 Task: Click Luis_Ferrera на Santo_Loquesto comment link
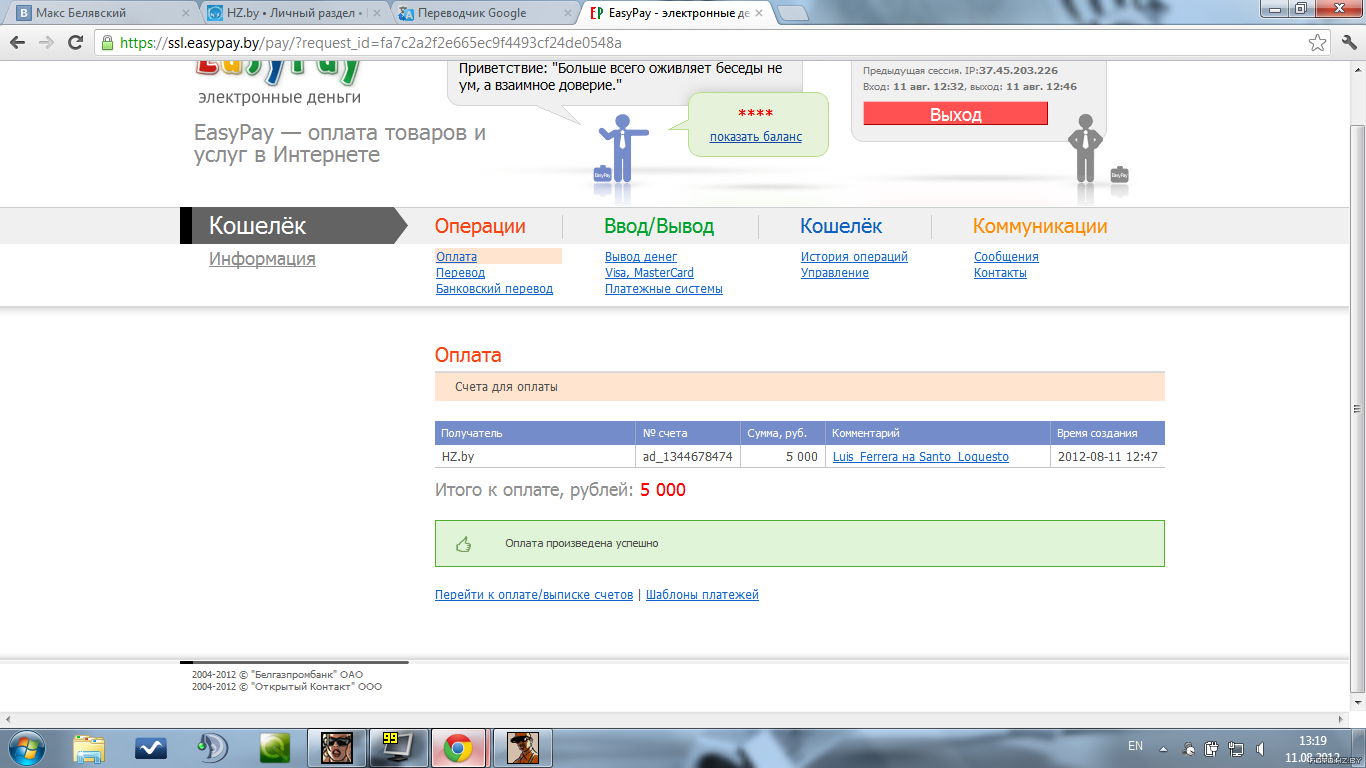tap(921, 457)
